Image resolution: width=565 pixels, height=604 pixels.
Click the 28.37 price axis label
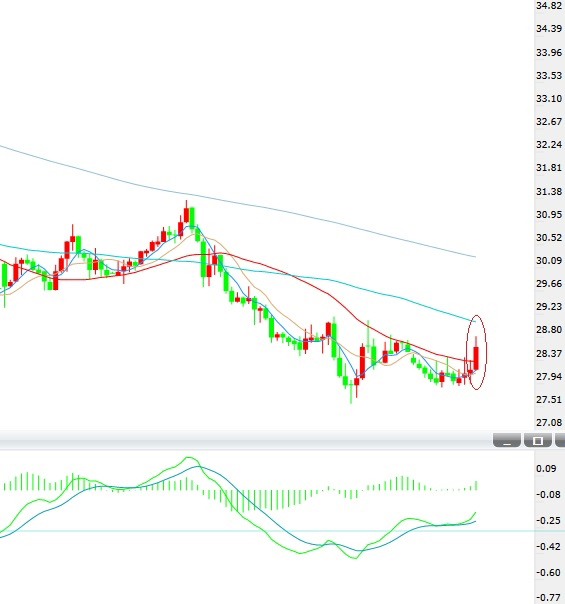click(549, 354)
